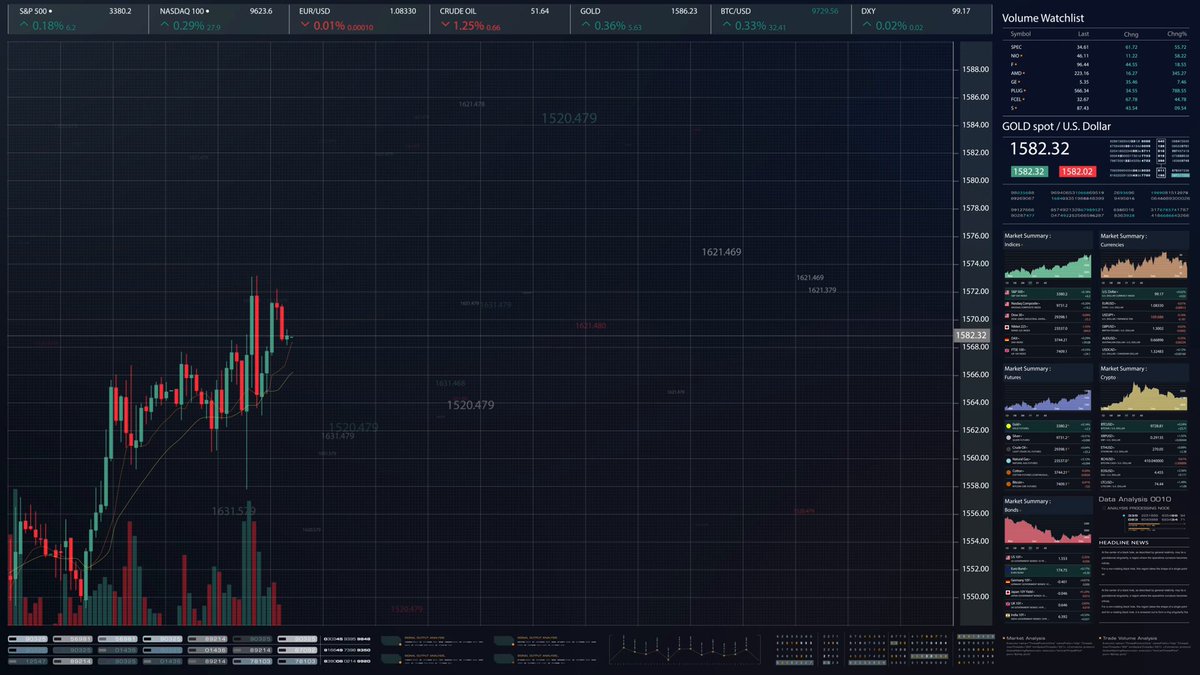
Task: Click the yellow coin icon beside Gold futures
Action: click(x=1008, y=424)
